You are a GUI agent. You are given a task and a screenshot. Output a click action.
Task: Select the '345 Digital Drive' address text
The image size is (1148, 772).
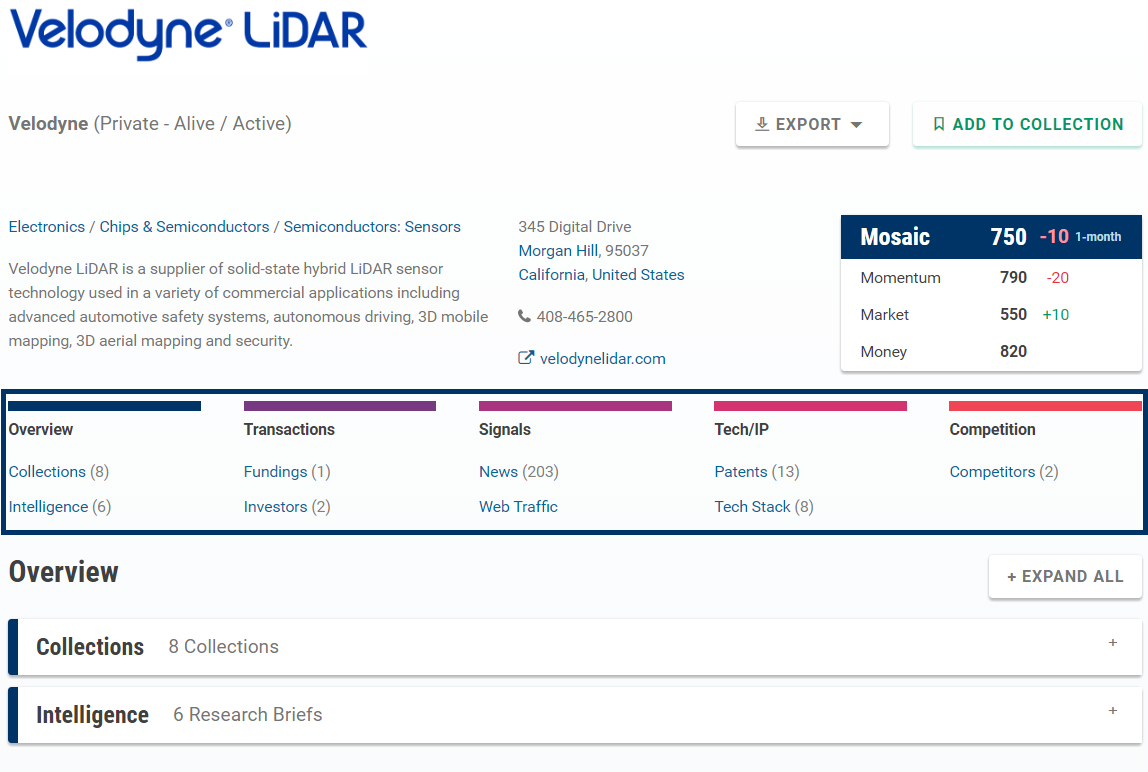[575, 227]
